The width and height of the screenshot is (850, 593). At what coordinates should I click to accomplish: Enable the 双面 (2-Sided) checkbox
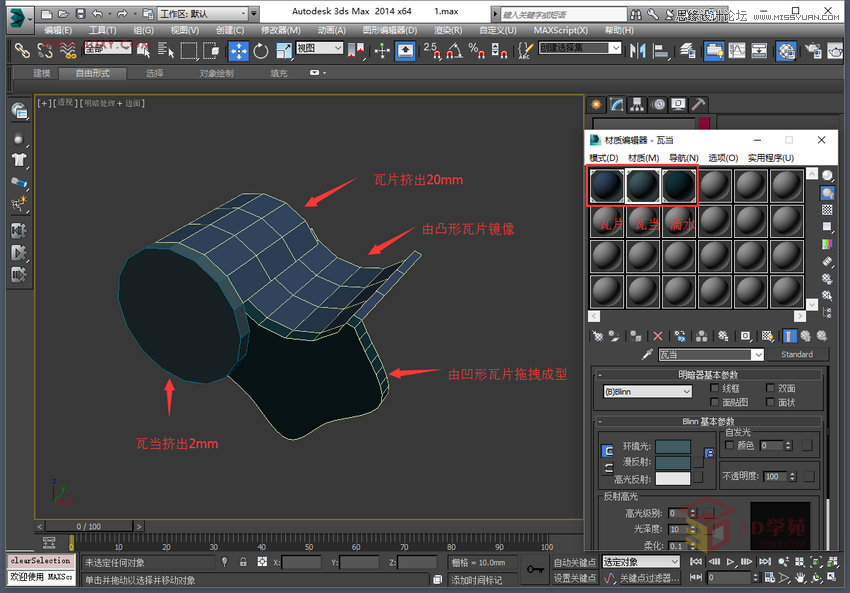point(770,388)
